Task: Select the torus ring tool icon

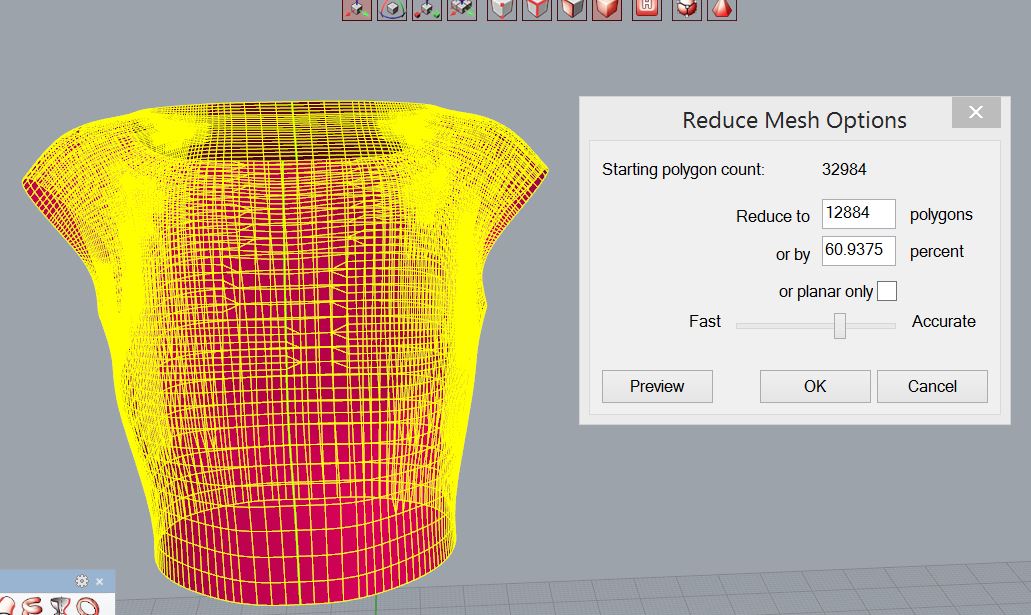Action: click(x=87, y=606)
